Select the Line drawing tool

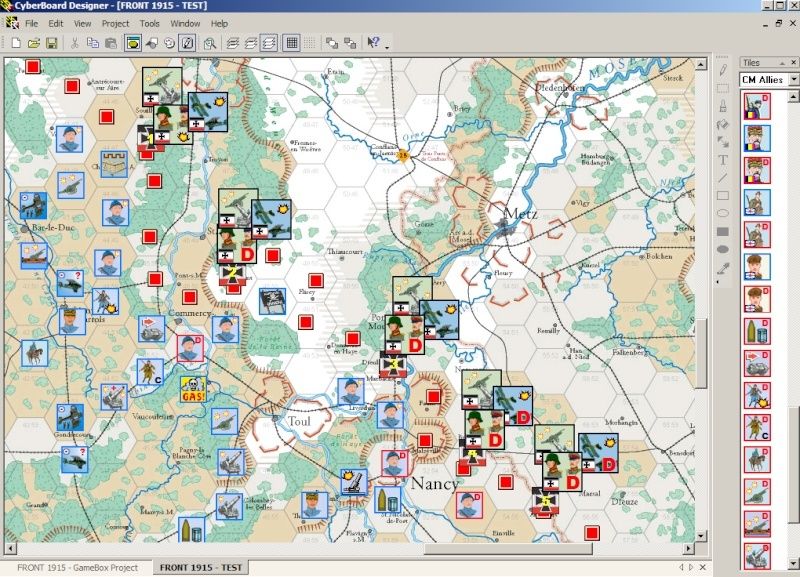point(722,178)
